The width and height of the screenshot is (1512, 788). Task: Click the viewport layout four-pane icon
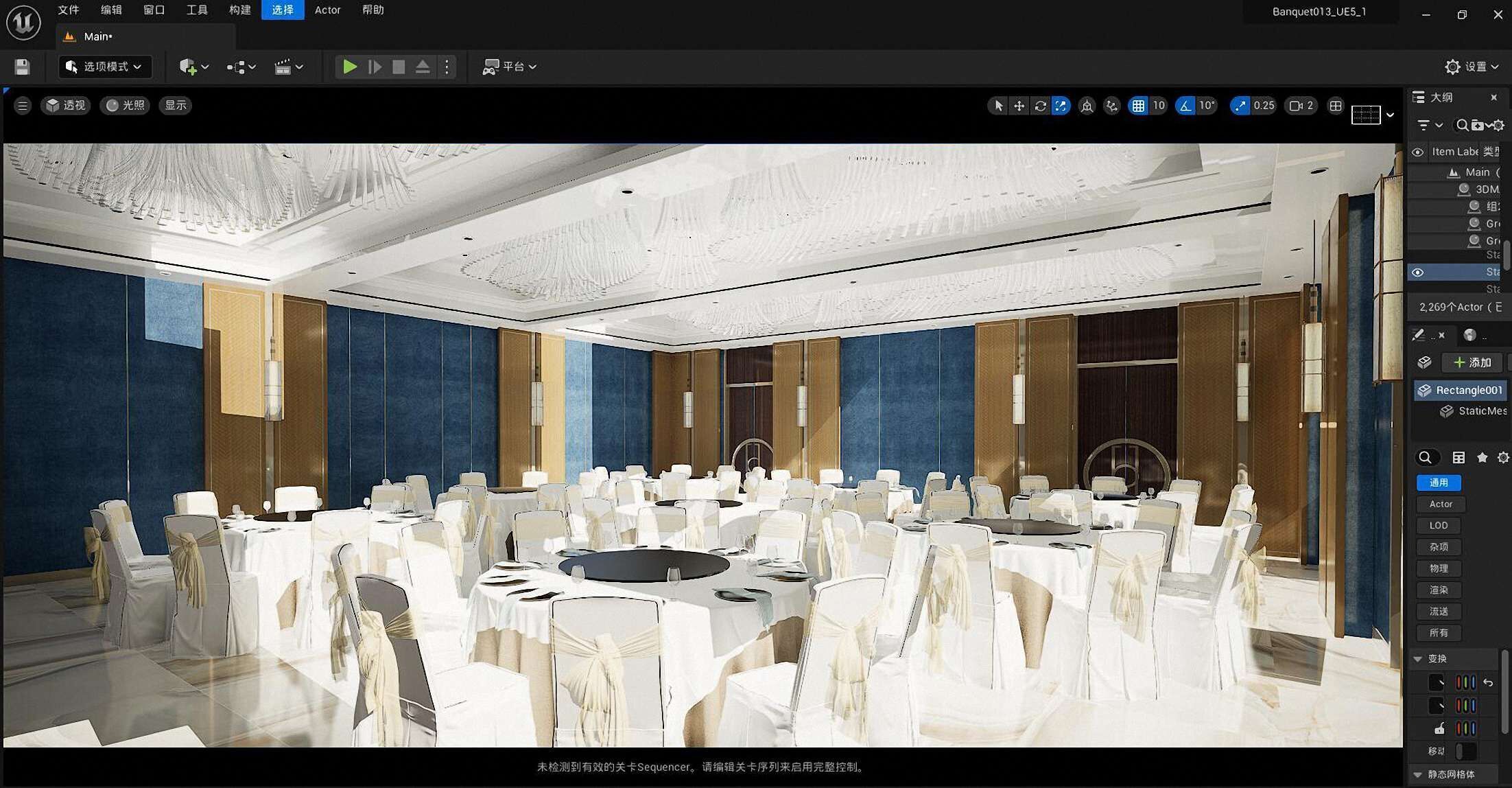click(1335, 106)
